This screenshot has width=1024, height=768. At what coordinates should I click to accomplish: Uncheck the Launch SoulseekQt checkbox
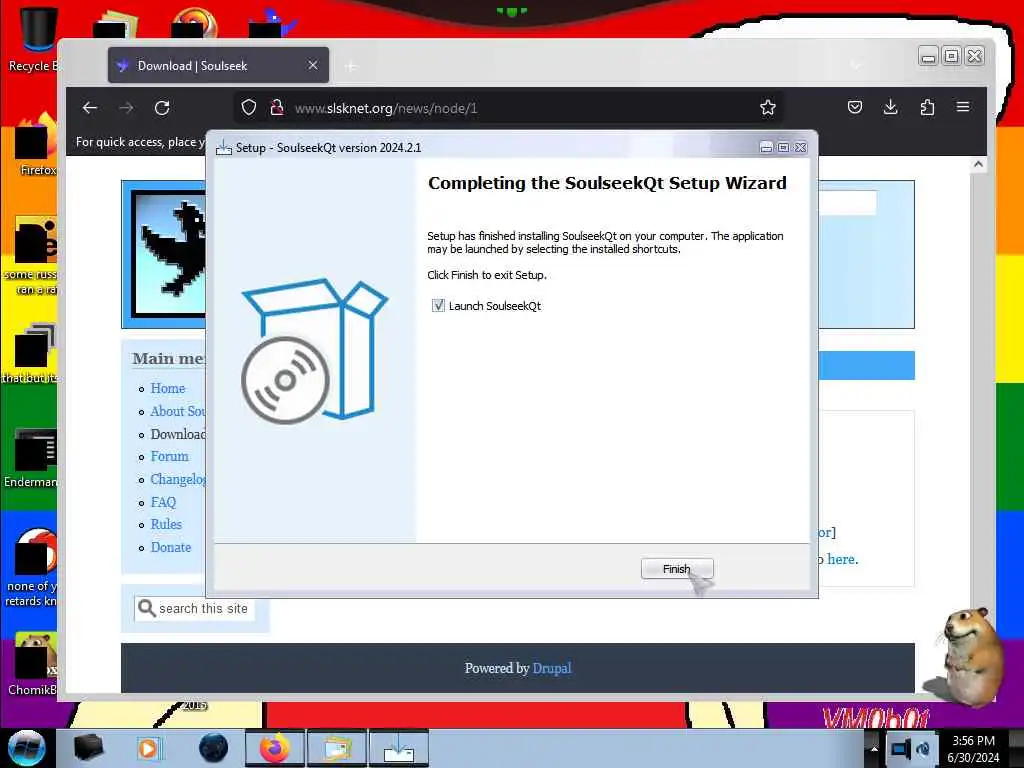point(438,305)
